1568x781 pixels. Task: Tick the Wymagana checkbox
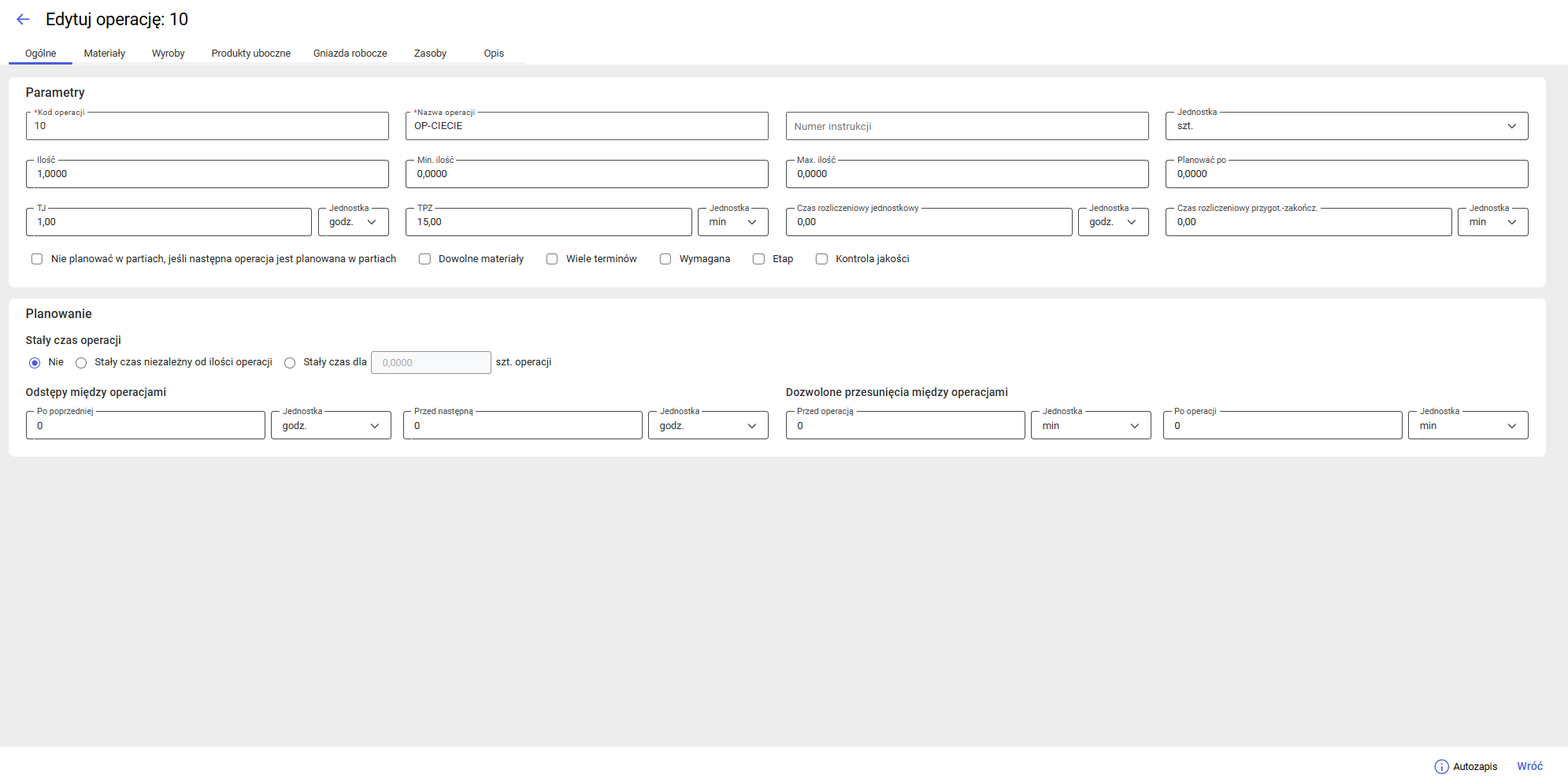[x=665, y=259]
